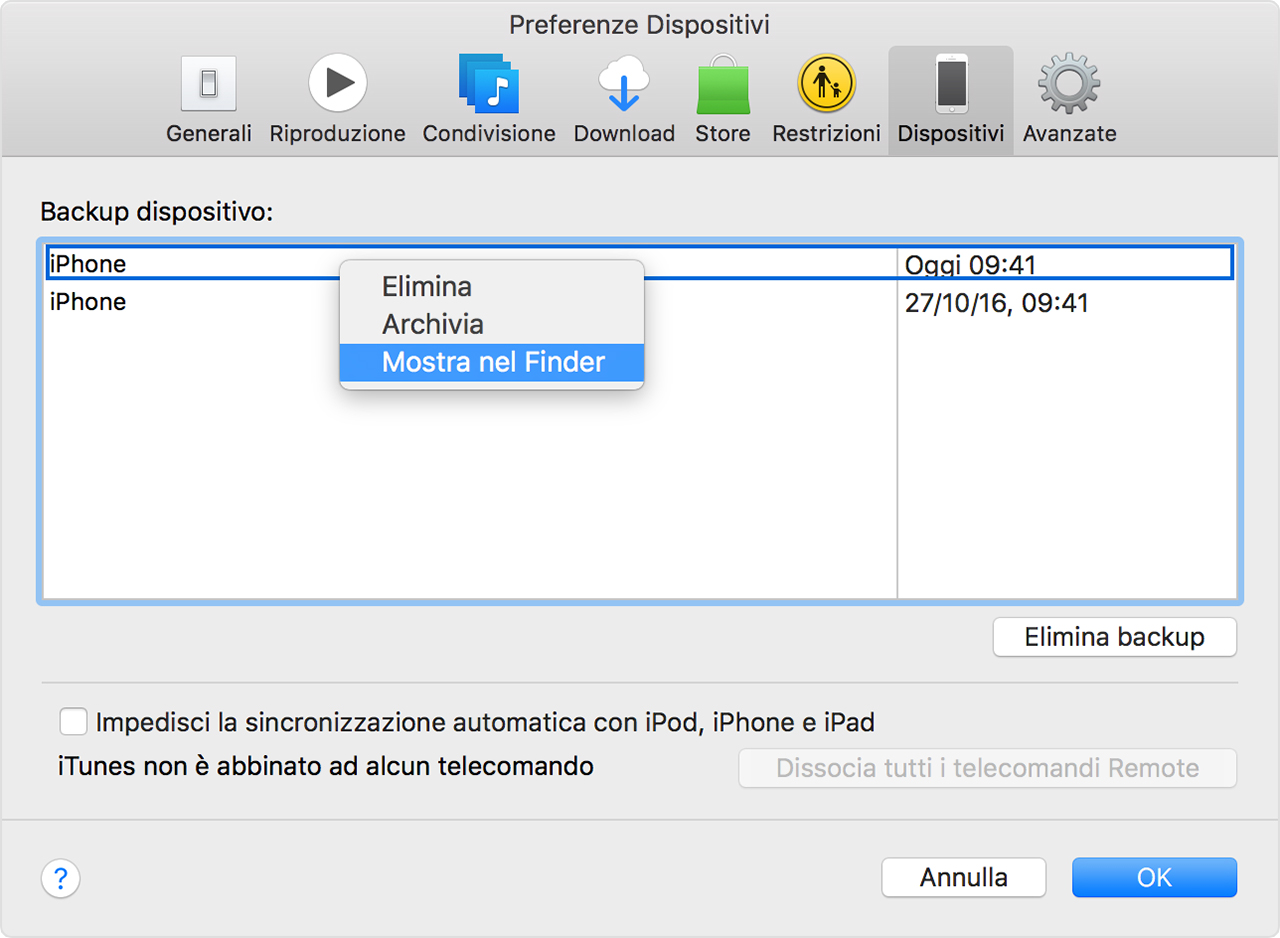Open the Avanzate gear preferences

pos(1069,100)
